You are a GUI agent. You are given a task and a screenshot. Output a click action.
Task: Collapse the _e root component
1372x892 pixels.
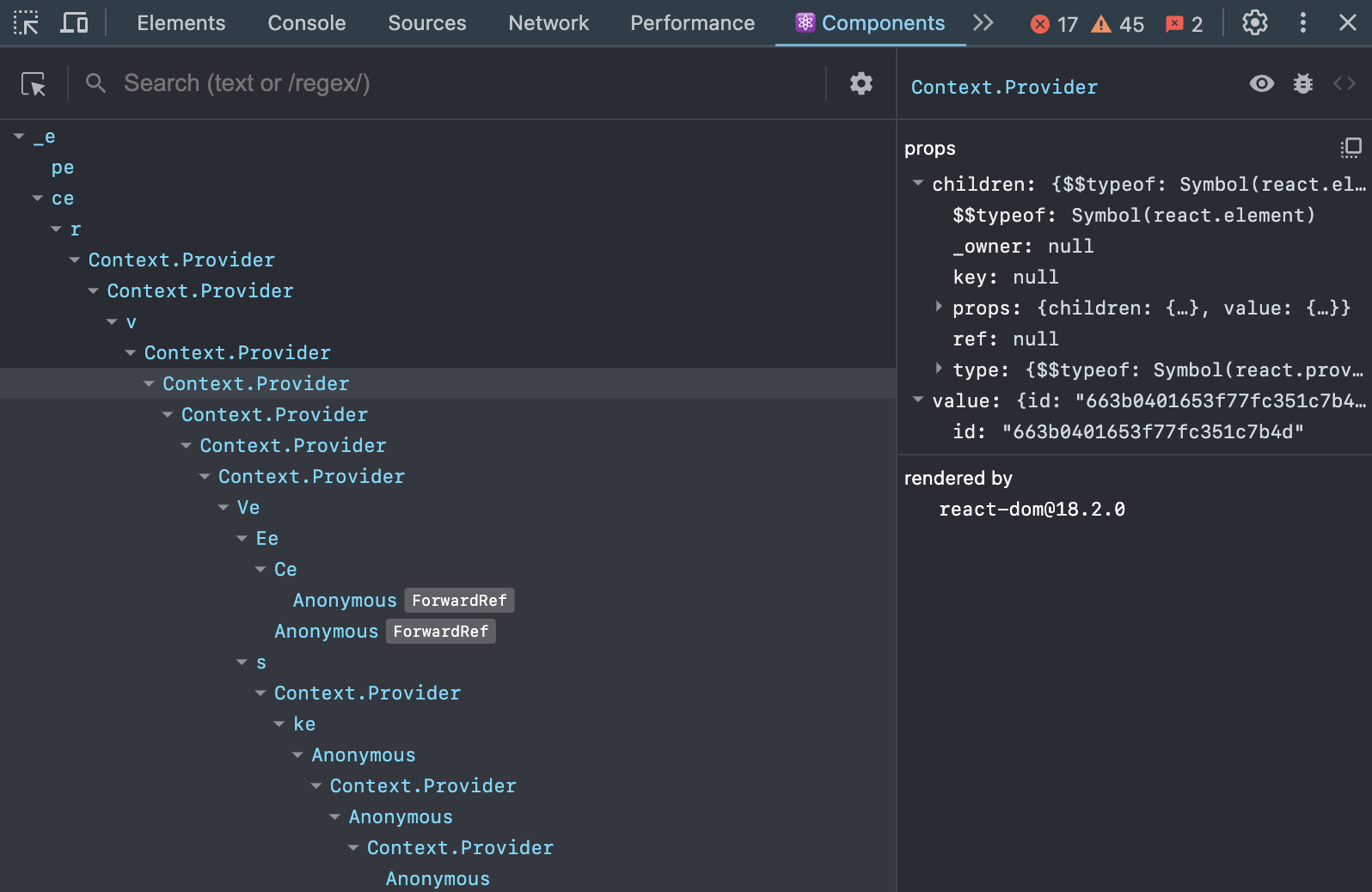19,136
